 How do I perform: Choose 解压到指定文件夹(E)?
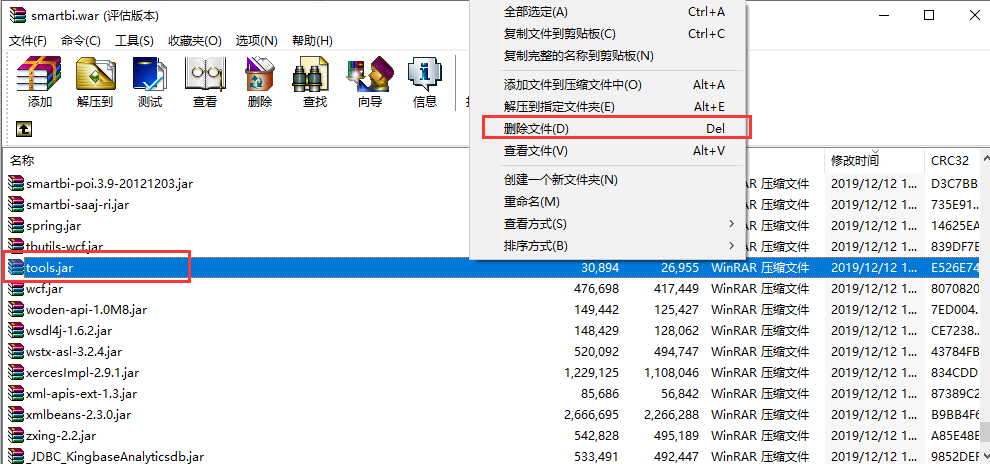point(609,106)
